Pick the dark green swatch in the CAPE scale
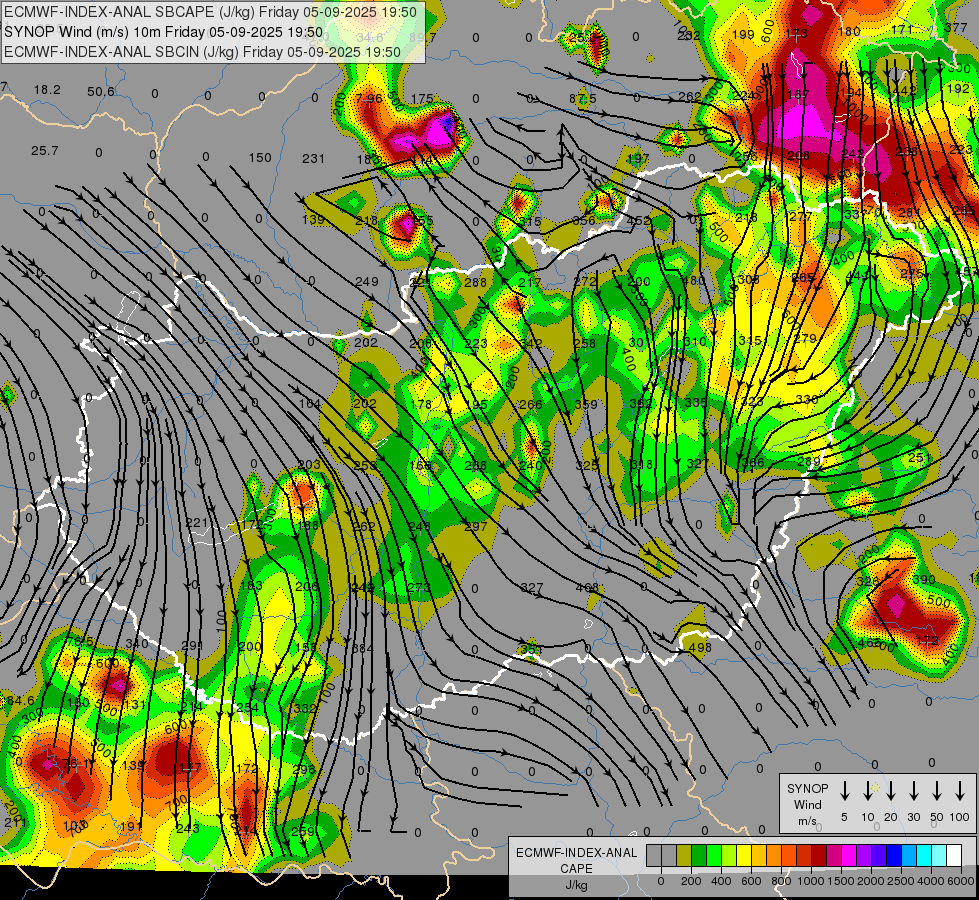Screen dimensions: 979x900 tap(699, 856)
